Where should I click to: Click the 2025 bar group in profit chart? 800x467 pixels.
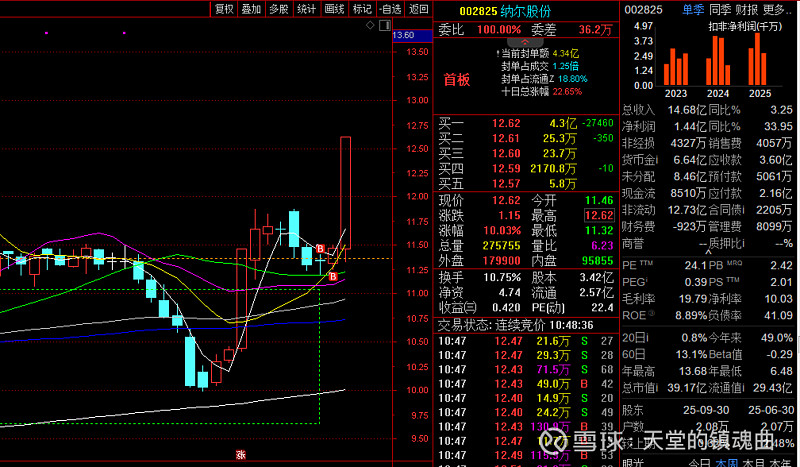coord(757,59)
